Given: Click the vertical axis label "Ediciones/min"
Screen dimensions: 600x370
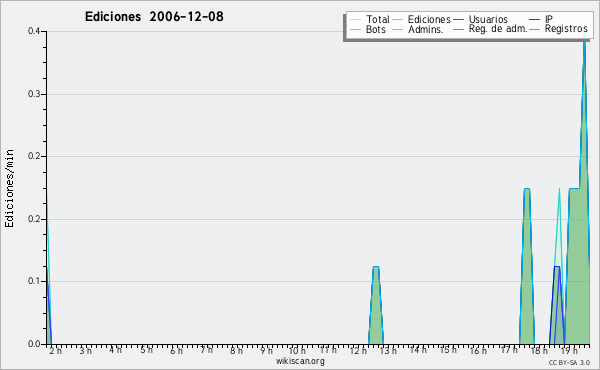Looking at the screenshot, I should point(9,188).
